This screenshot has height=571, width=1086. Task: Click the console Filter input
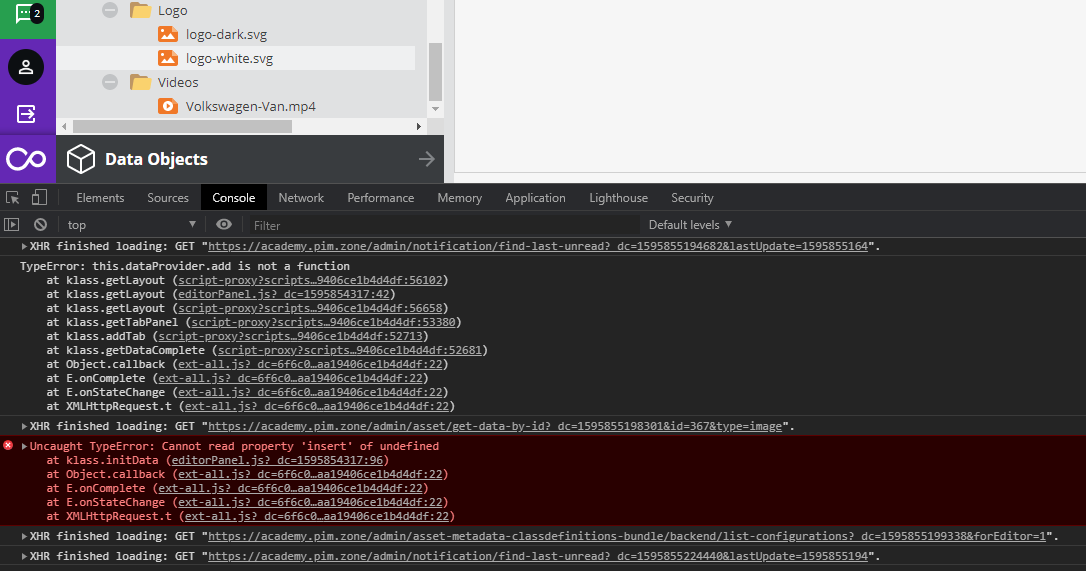pyautogui.click(x=443, y=225)
